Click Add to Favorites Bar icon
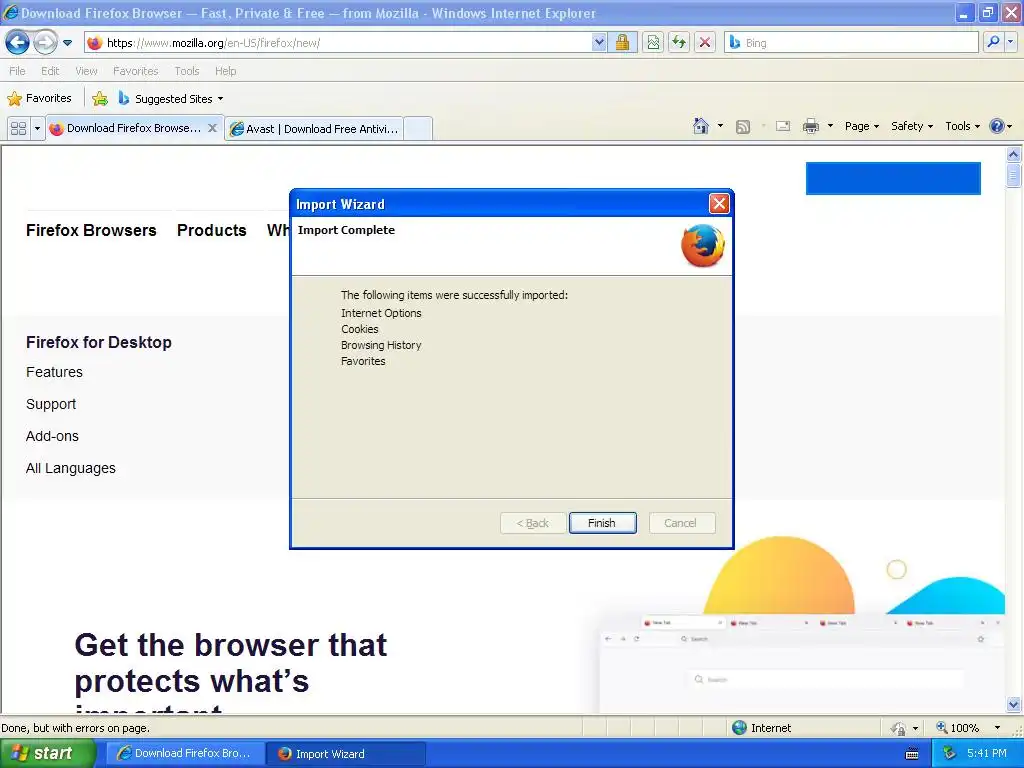Image resolution: width=1024 pixels, height=768 pixels. coord(100,99)
